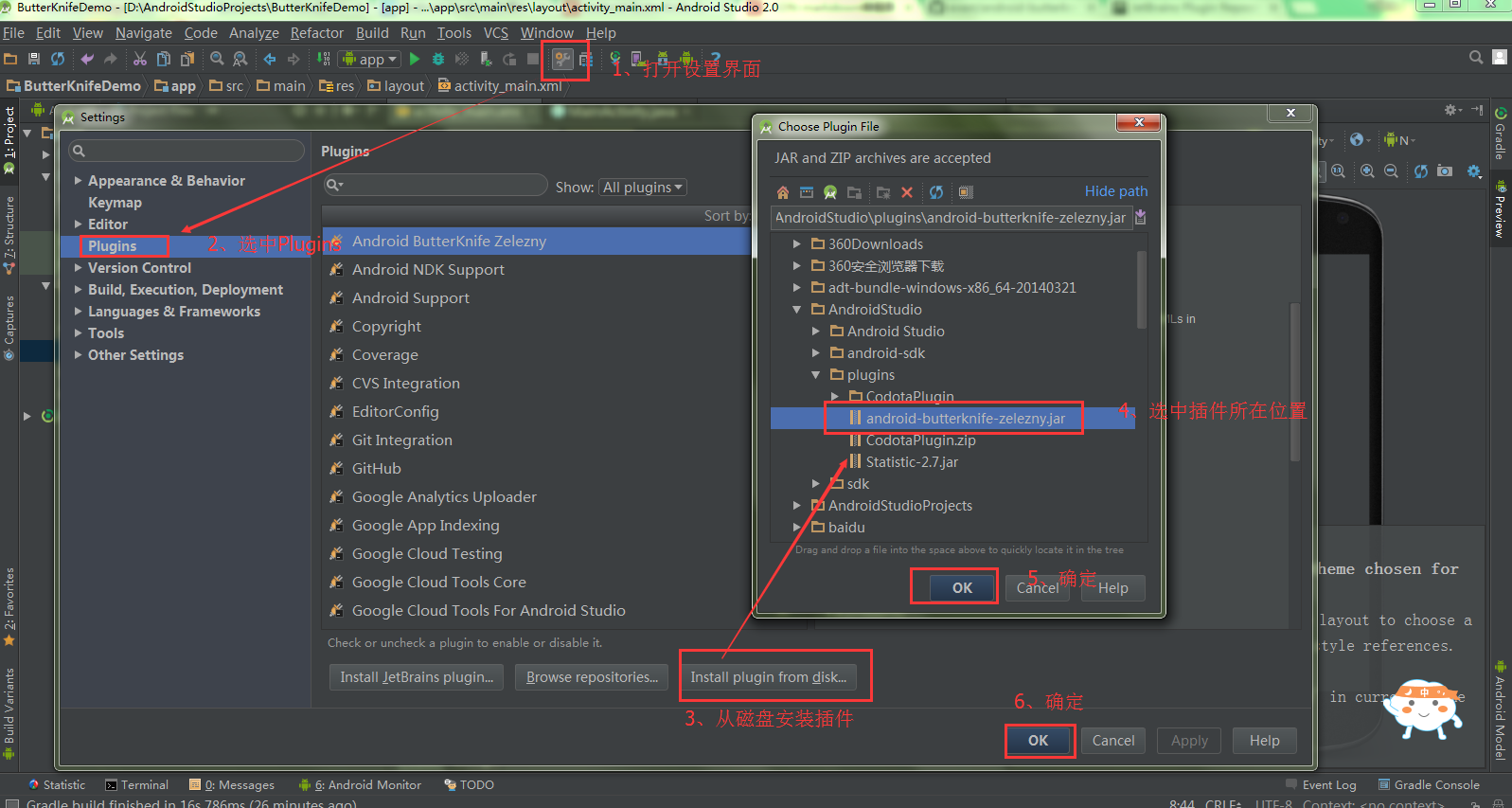Viewport: 1512px width, 808px height.
Task: Click the Synchronize icon in main toolbar
Action: pos(58,59)
